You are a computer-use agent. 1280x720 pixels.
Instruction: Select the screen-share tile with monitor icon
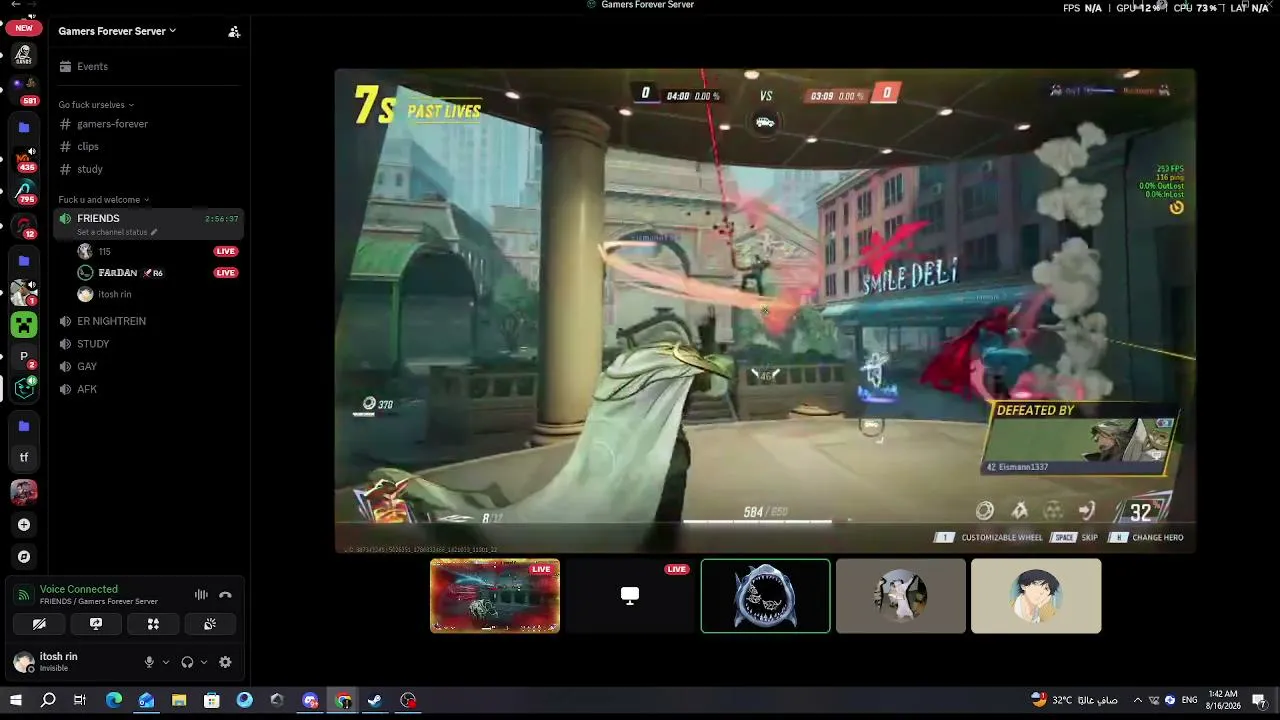pos(630,596)
